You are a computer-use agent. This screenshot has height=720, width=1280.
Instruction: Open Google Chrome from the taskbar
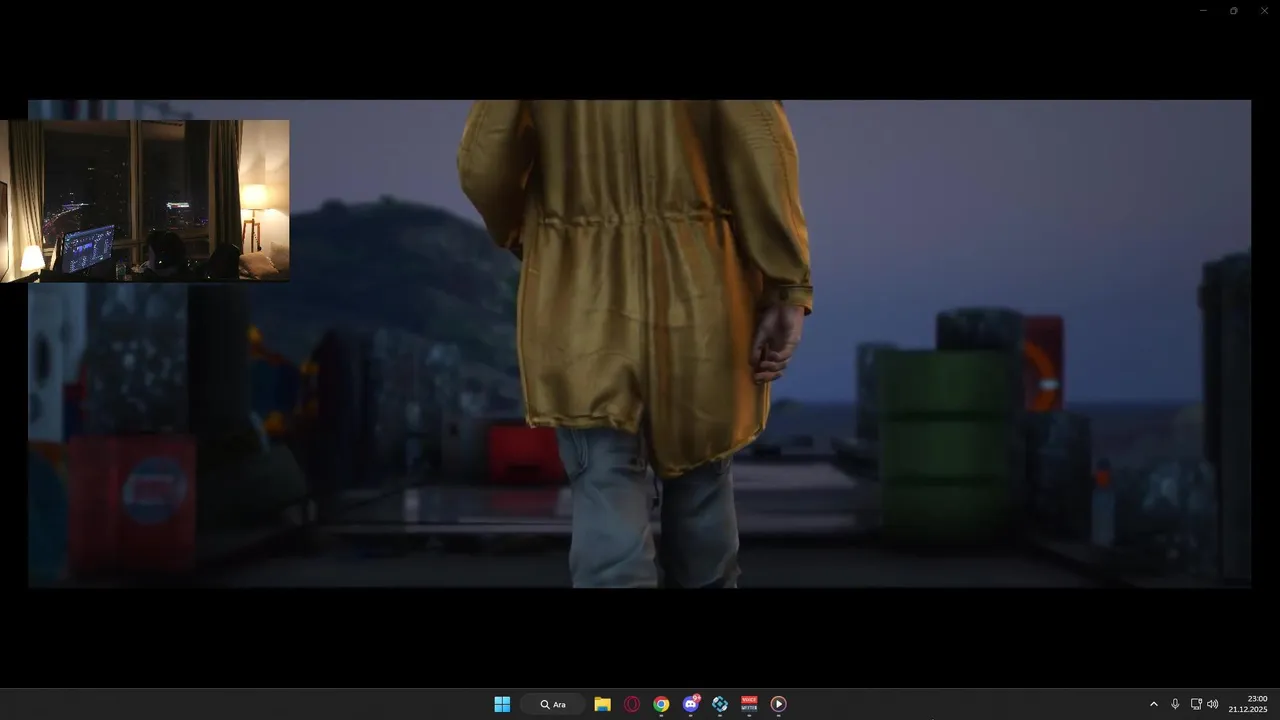(661, 704)
